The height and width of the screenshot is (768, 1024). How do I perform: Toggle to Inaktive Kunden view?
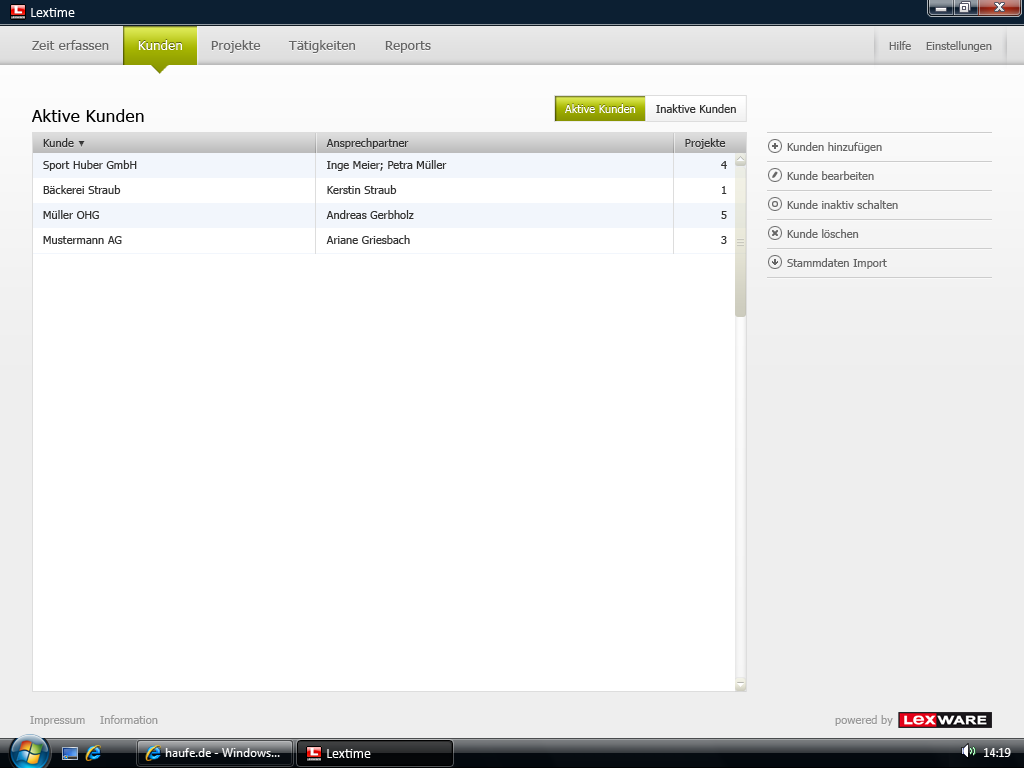696,109
